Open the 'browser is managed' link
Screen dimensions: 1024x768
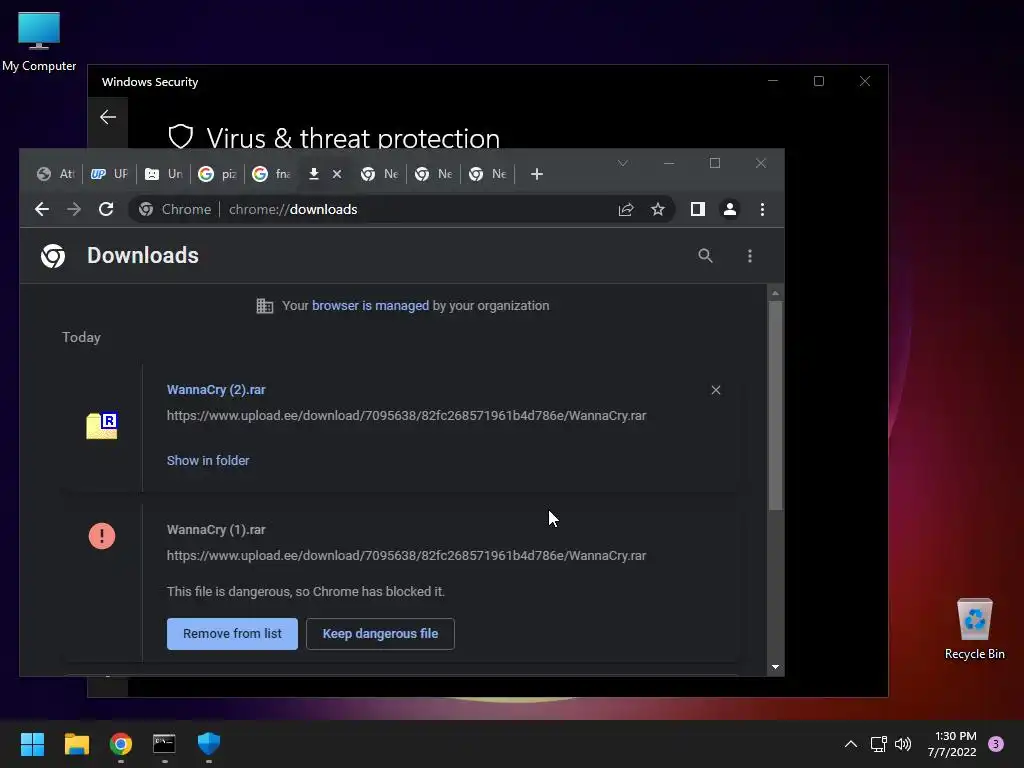(x=370, y=306)
